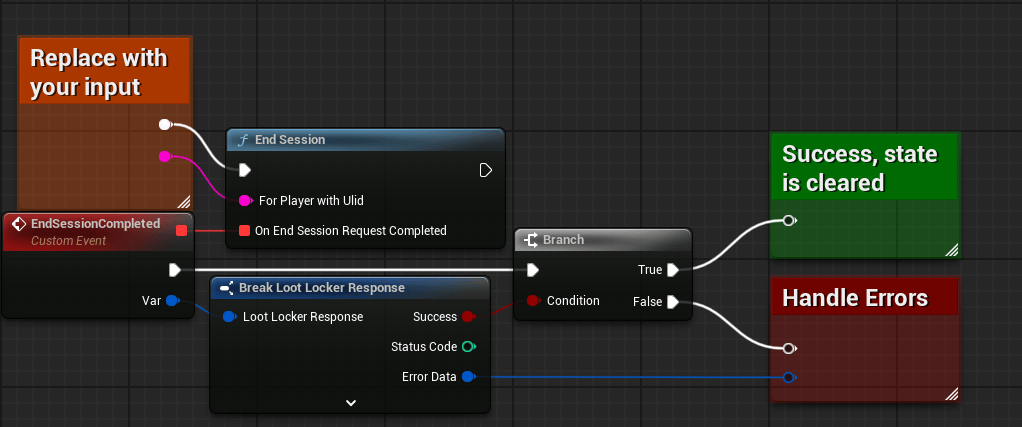
Task: Click the resize handle of Success comment
Action: coord(950,250)
